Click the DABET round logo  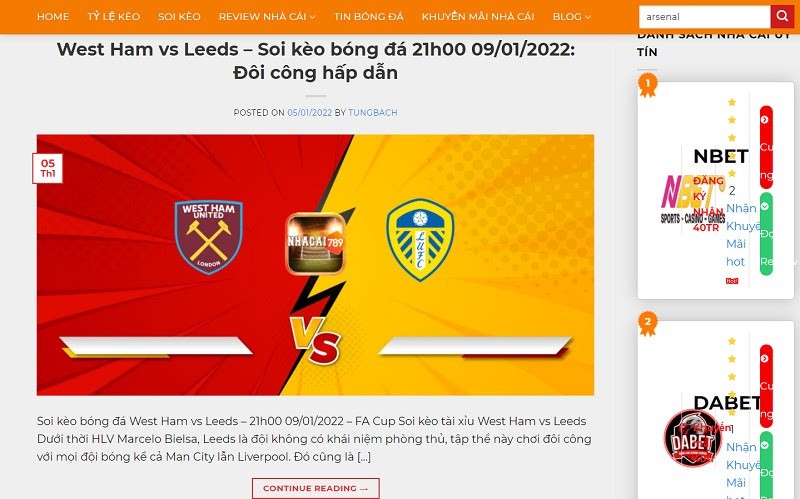pyautogui.click(x=693, y=438)
